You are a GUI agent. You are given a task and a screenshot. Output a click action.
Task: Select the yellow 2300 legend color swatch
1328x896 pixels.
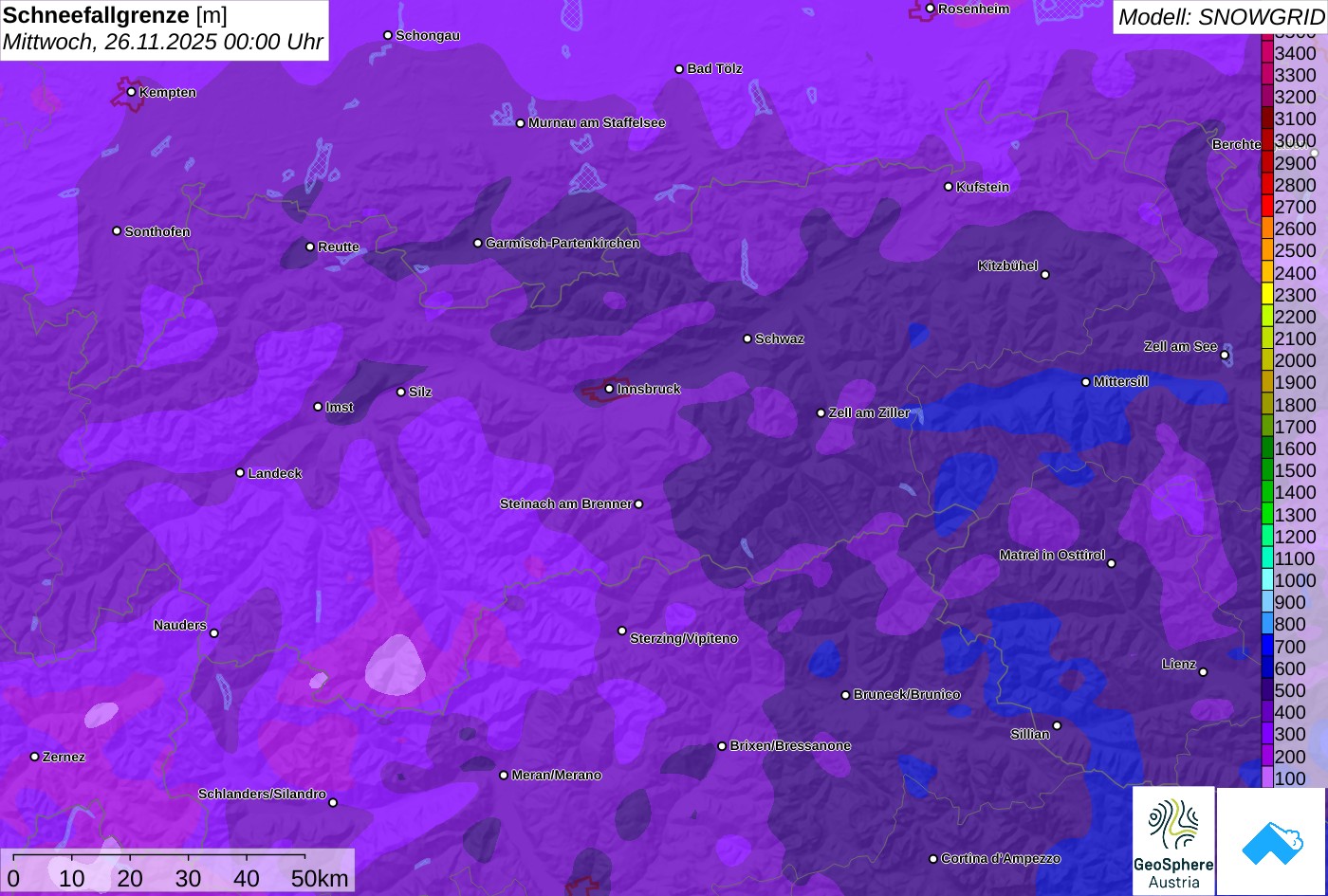(x=1266, y=295)
